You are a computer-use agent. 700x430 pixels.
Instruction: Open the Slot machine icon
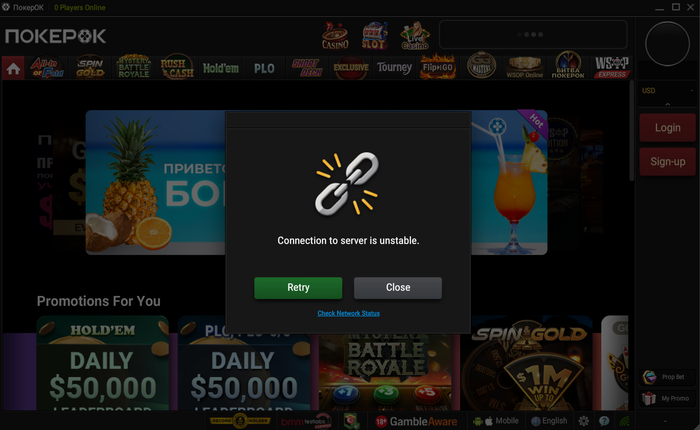tap(374, 36)
